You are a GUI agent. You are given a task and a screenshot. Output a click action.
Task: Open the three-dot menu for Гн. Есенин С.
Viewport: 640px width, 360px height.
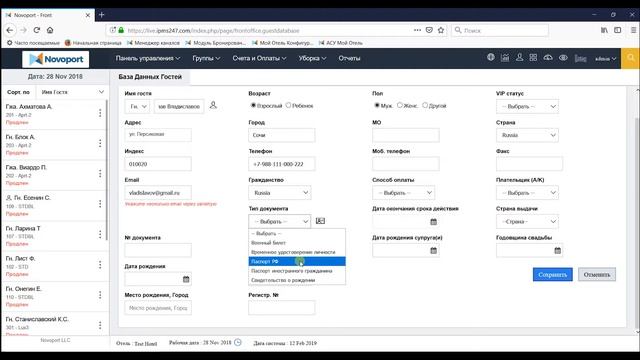click(x=100, y=204)
